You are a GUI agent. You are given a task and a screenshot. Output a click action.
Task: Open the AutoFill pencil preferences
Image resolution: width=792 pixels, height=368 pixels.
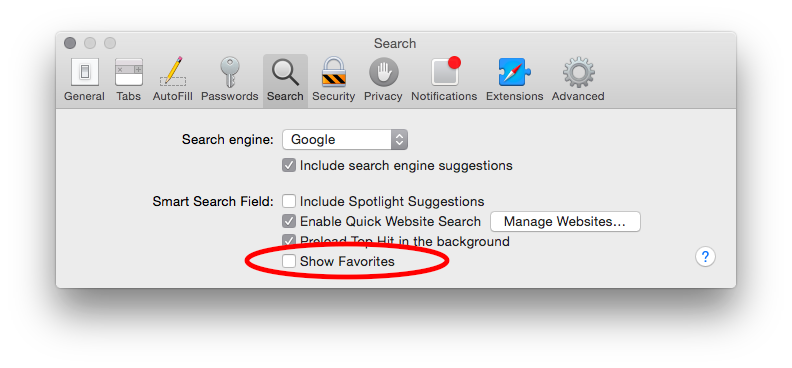tap(173, 80)
